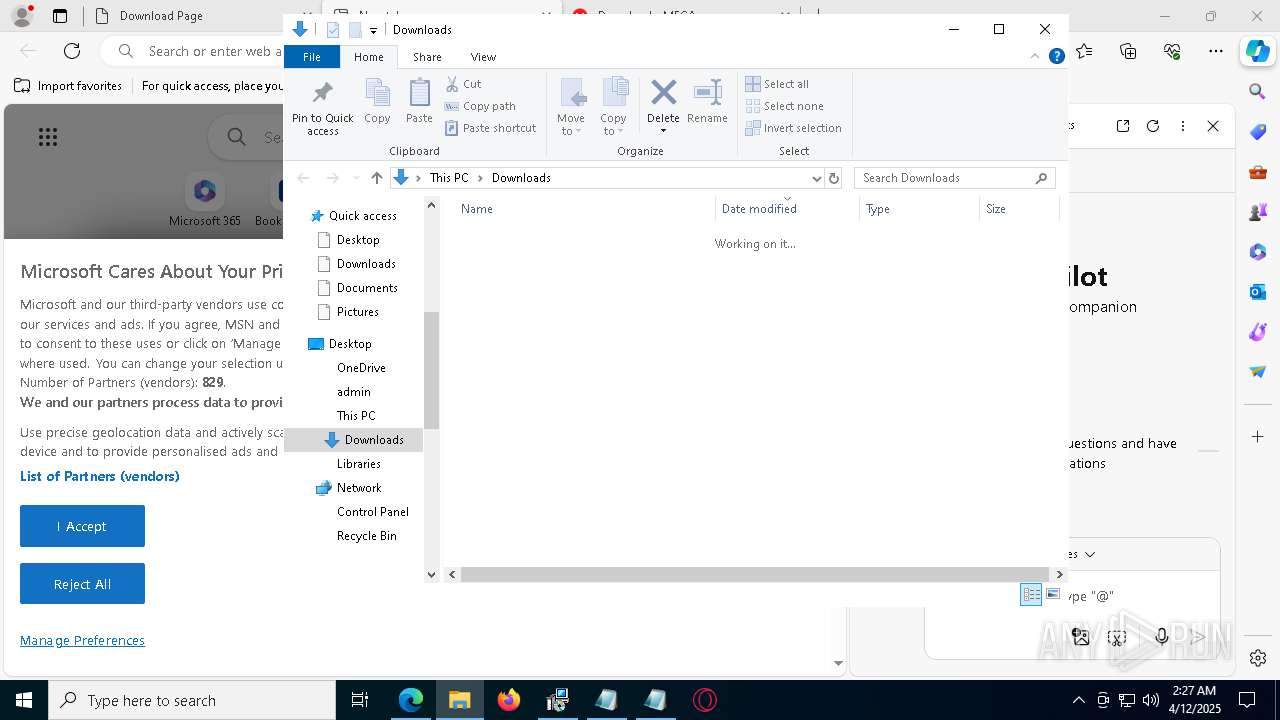Click This PC in address breadcrumb
The image size is (1280, 720).
coord(449,178)
